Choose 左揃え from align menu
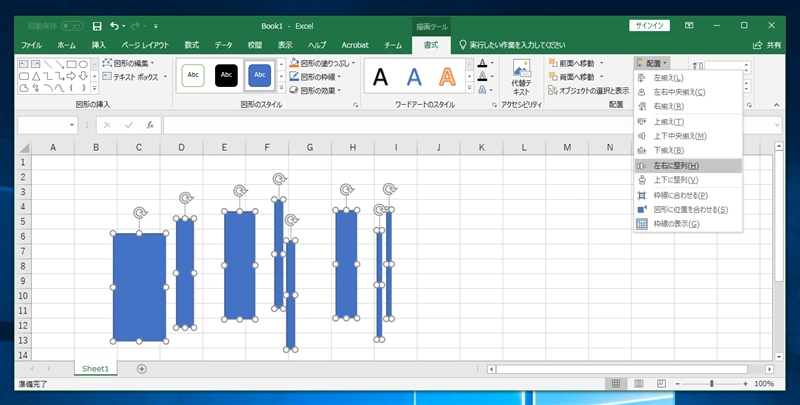800x405 pixels. [688, 78]
